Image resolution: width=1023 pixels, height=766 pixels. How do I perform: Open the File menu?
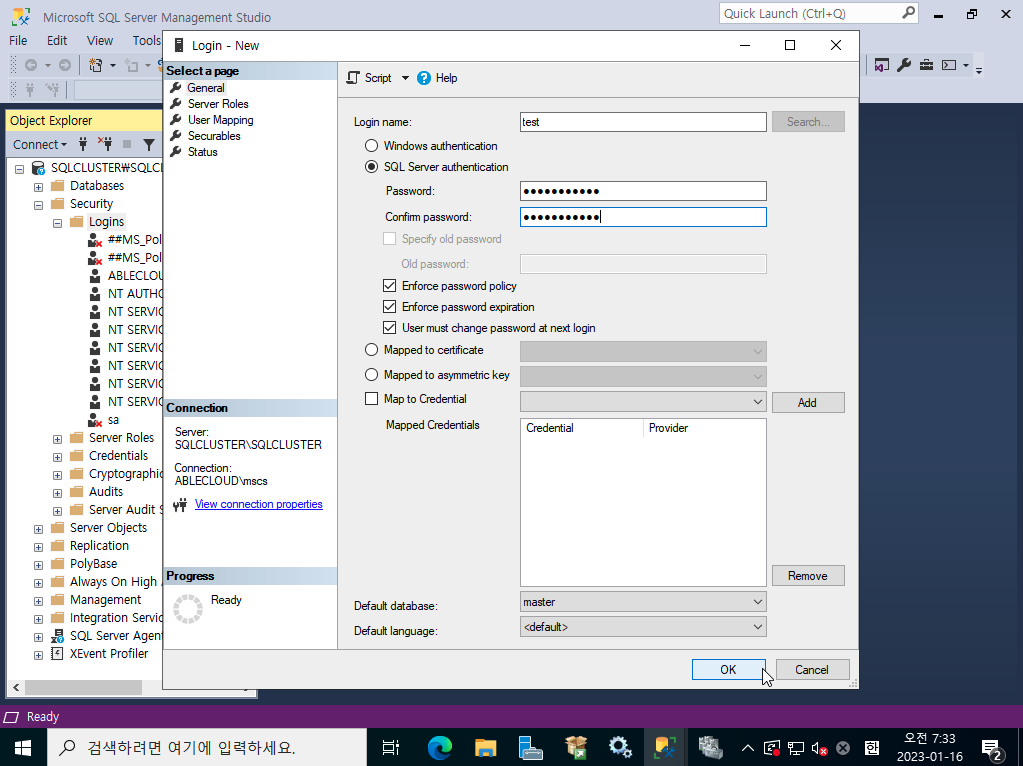pos(18,40)
